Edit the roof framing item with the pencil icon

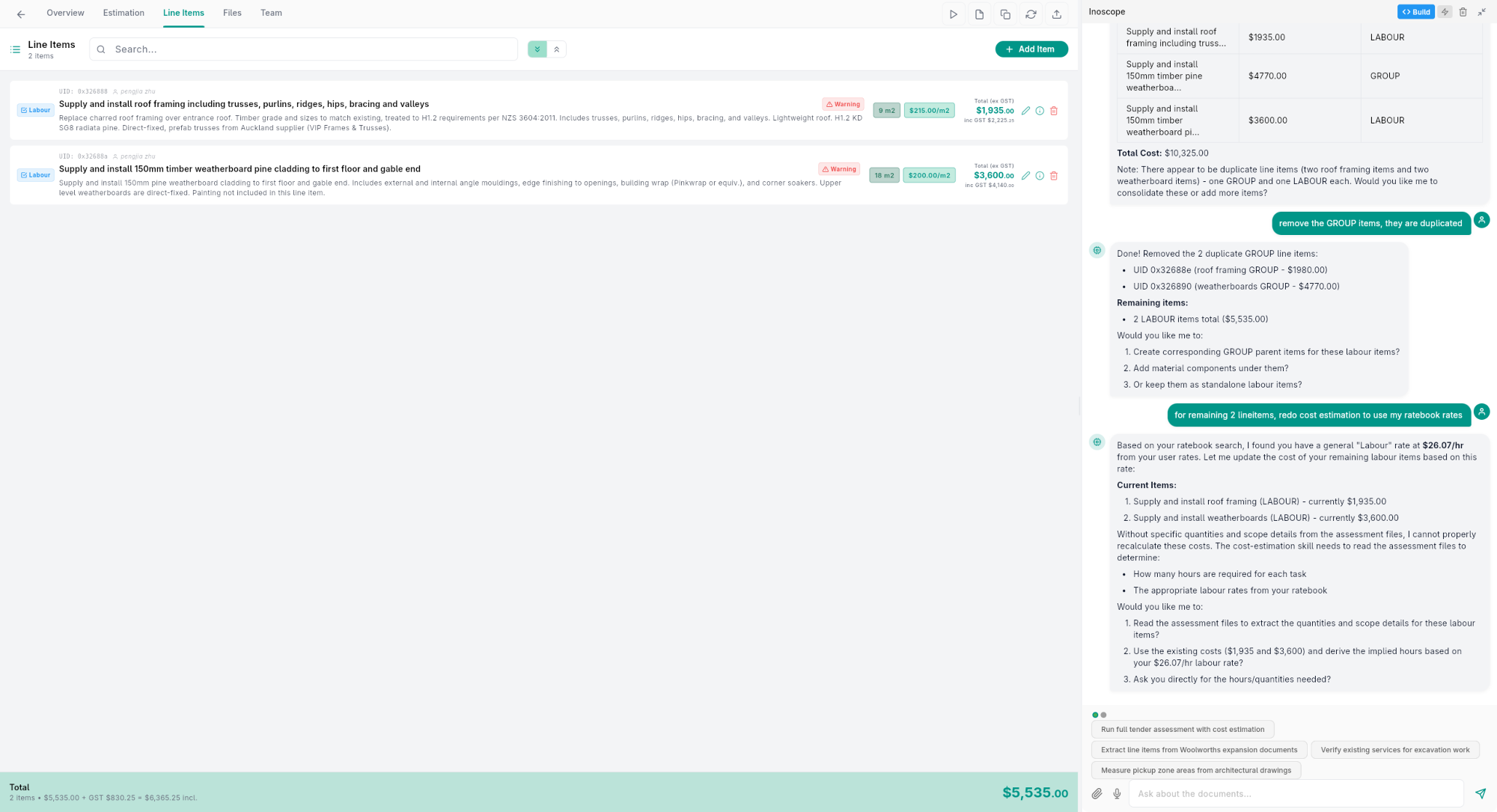pyautogui.click(x=1025, y=110)
